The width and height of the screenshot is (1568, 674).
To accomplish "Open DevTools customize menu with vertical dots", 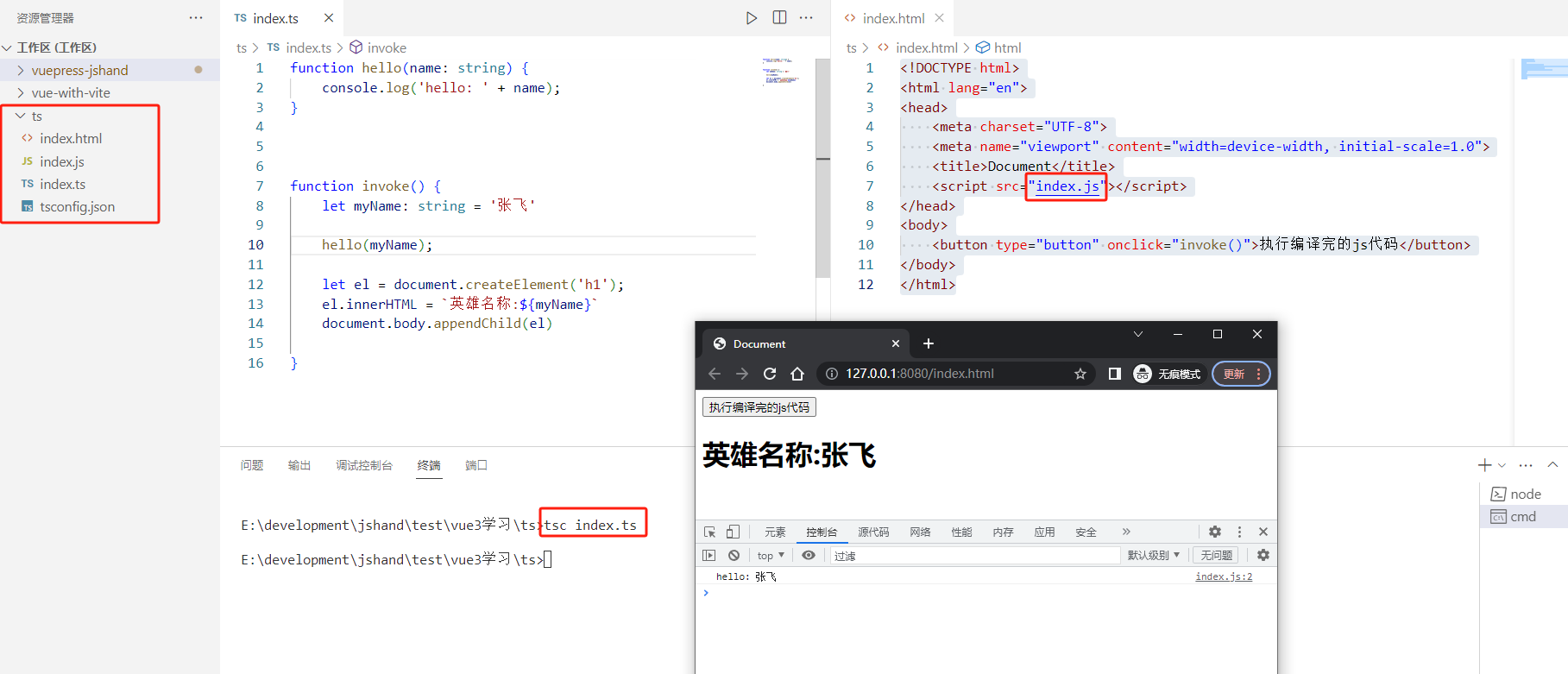I will point(1240,532).
